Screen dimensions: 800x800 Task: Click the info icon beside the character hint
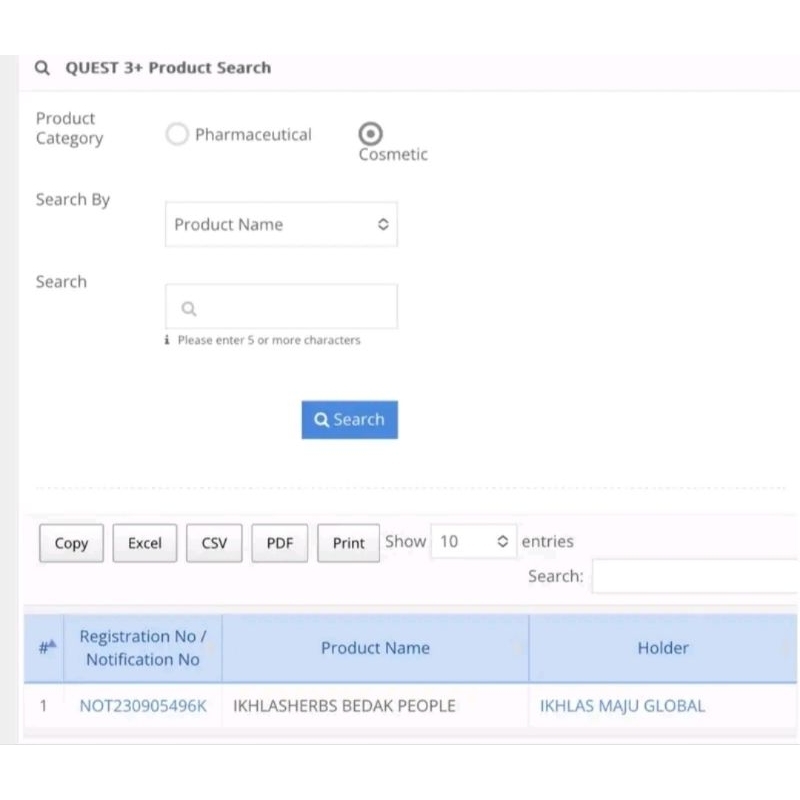click(167, 340)
